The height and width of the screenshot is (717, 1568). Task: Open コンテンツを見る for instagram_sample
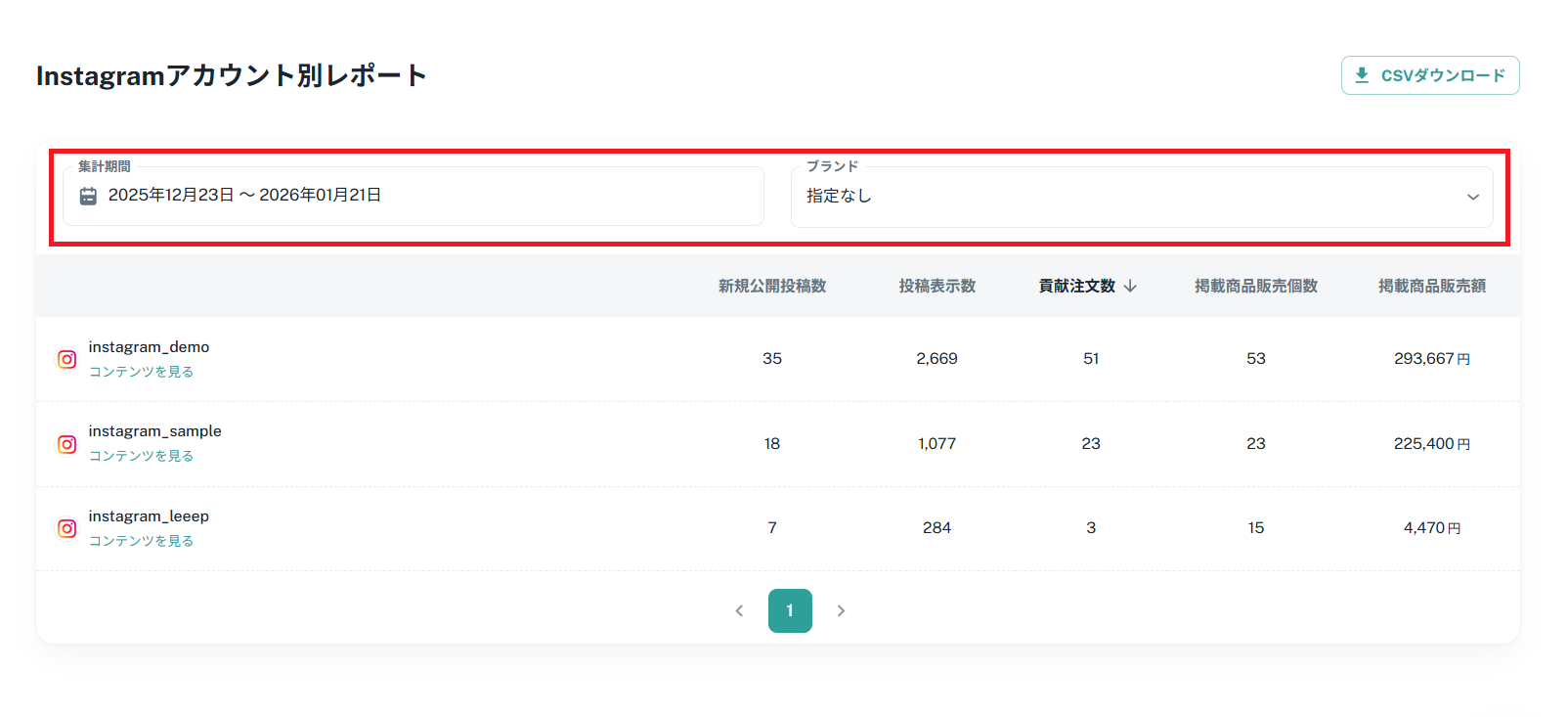coord(141,456)
